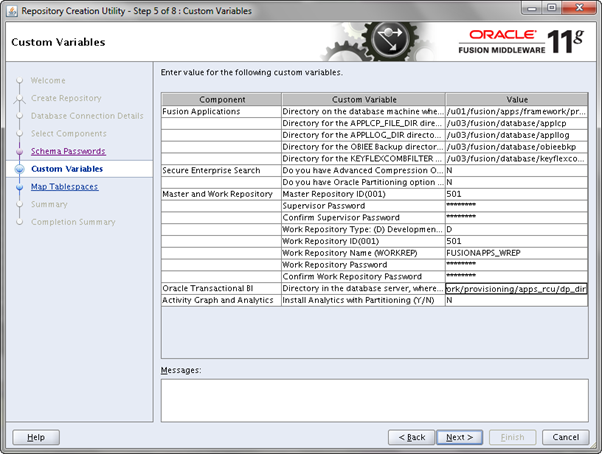
Task: Click 'Work Repository Type: (D) Developmen...' cell
Action: (364, 229)
